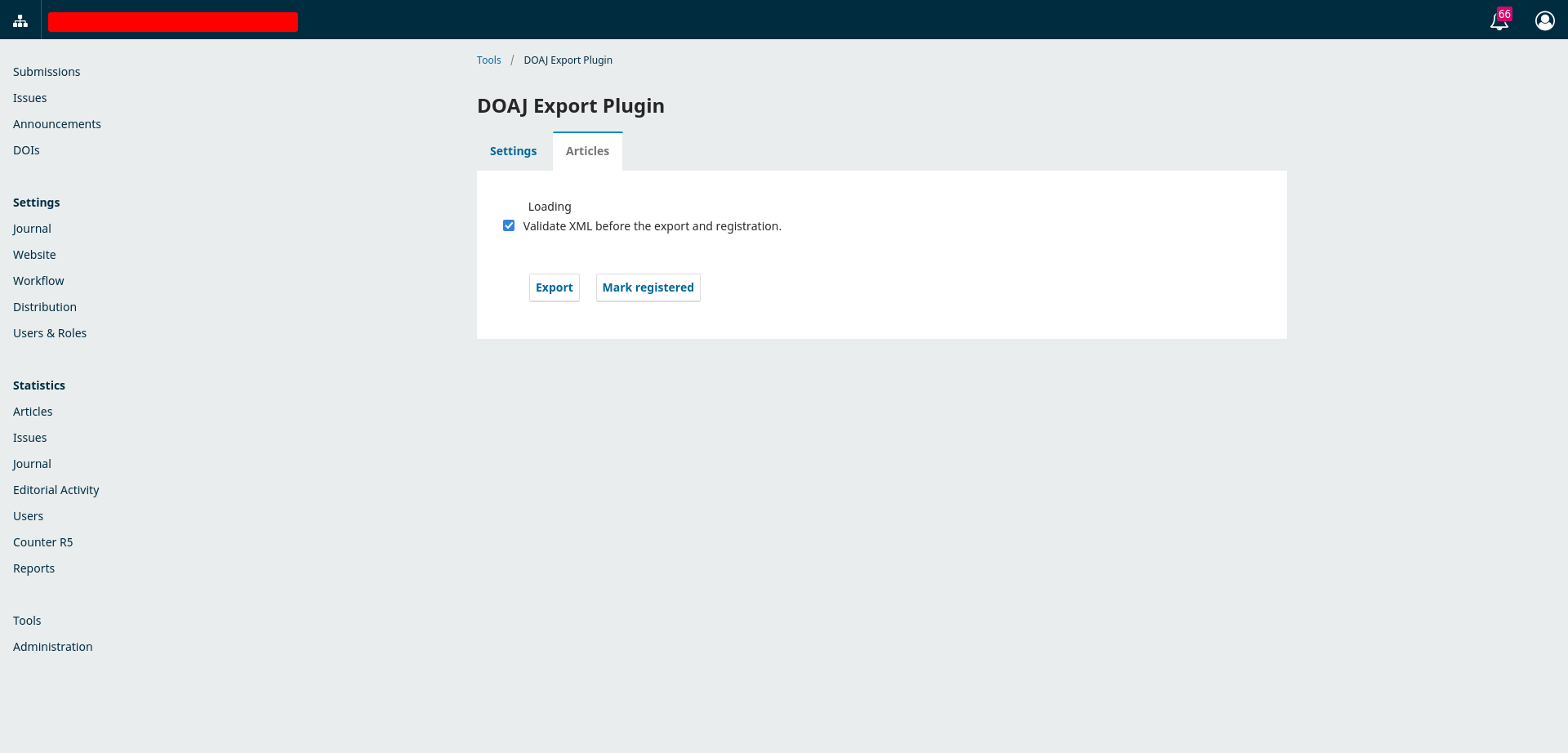
Task: Click the Loading status text
Action: pos(550,207)
